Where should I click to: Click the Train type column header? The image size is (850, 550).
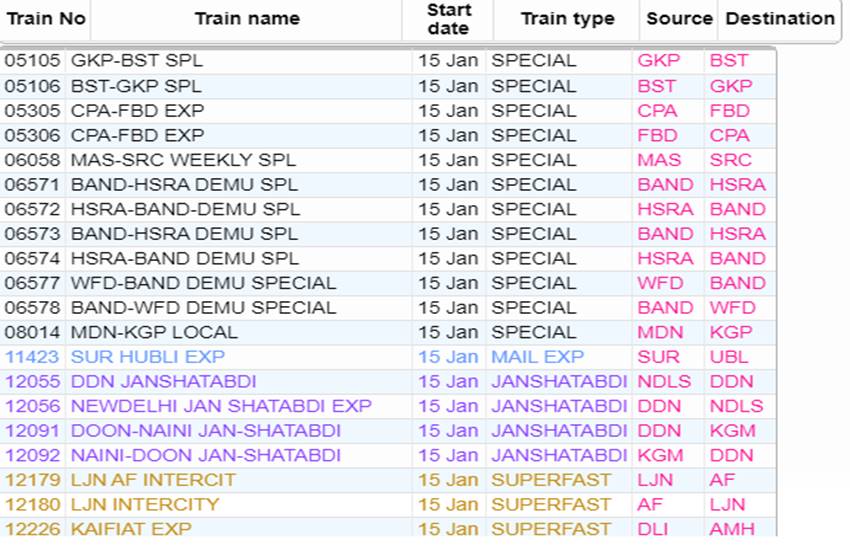click(x=569, y=19)
